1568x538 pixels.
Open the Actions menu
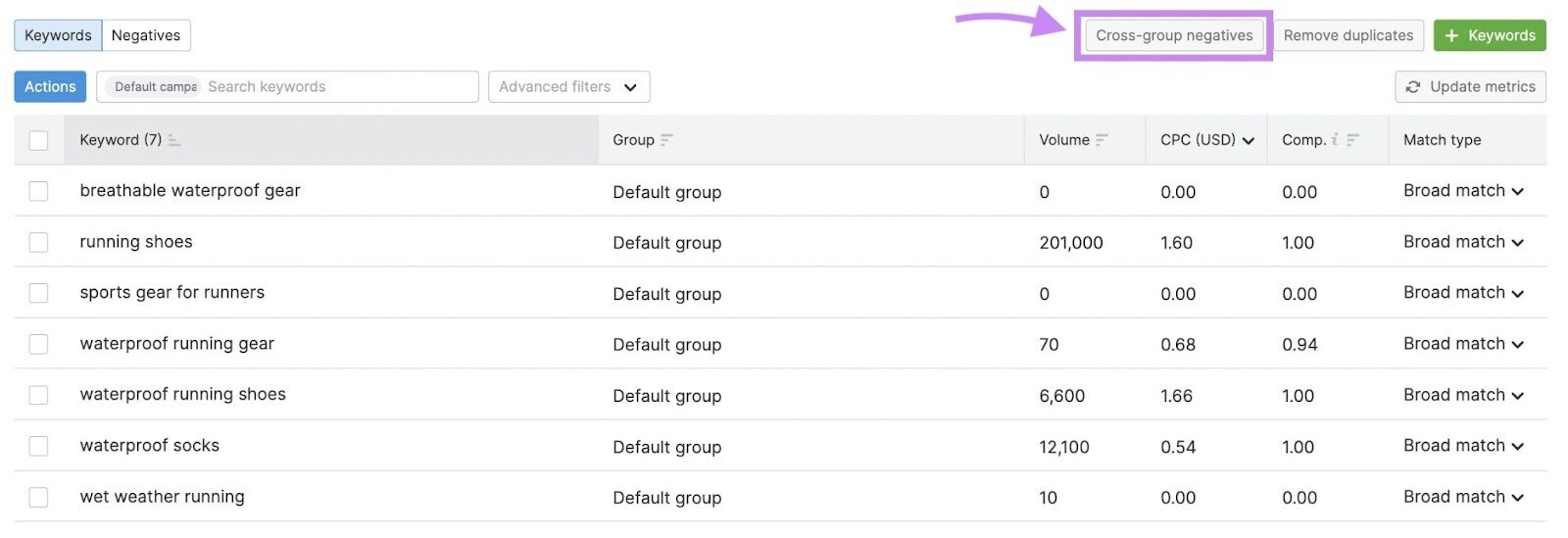pyautogui.click(x=50, y=86)
